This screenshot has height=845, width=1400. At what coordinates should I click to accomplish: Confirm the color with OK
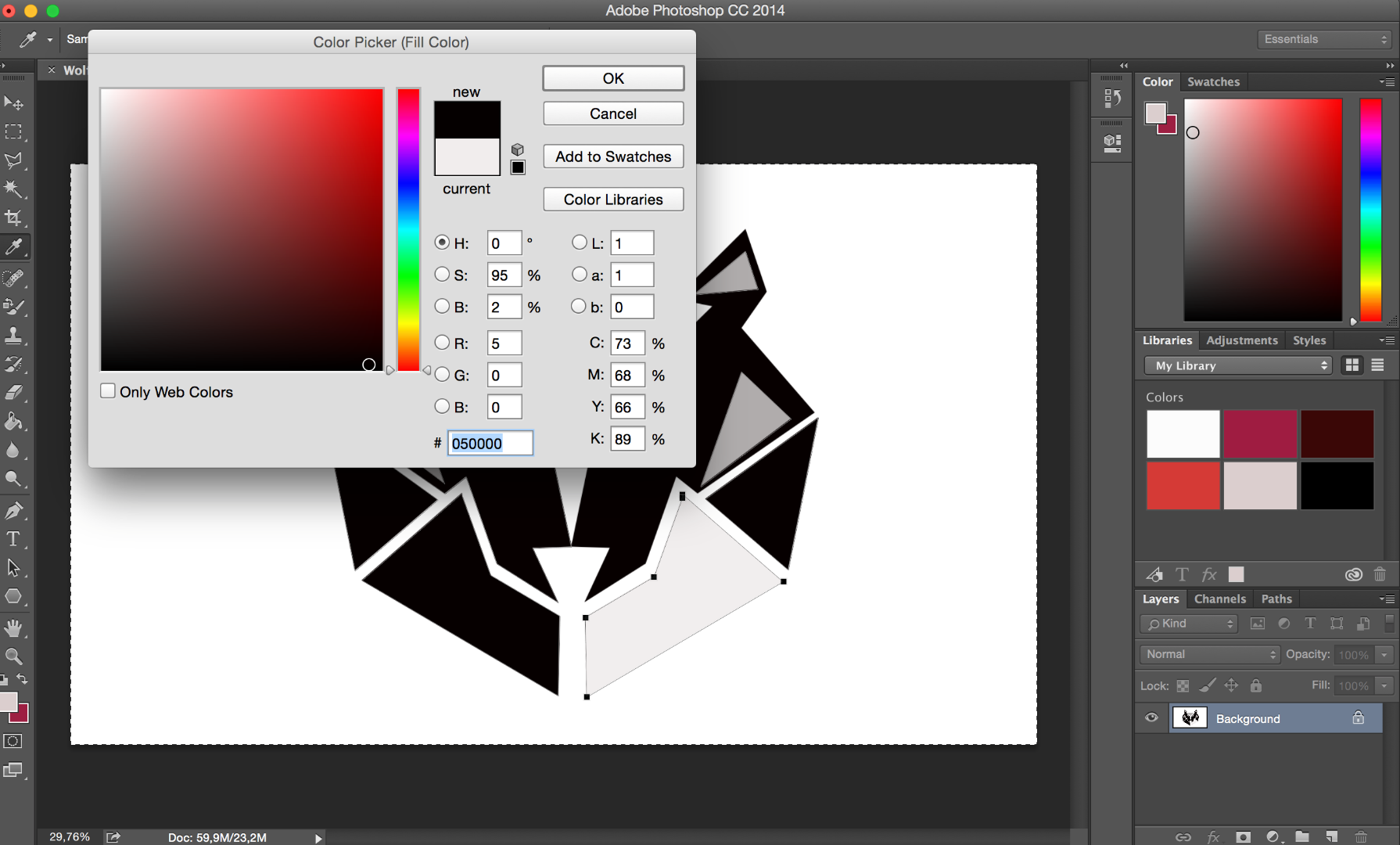613,78
